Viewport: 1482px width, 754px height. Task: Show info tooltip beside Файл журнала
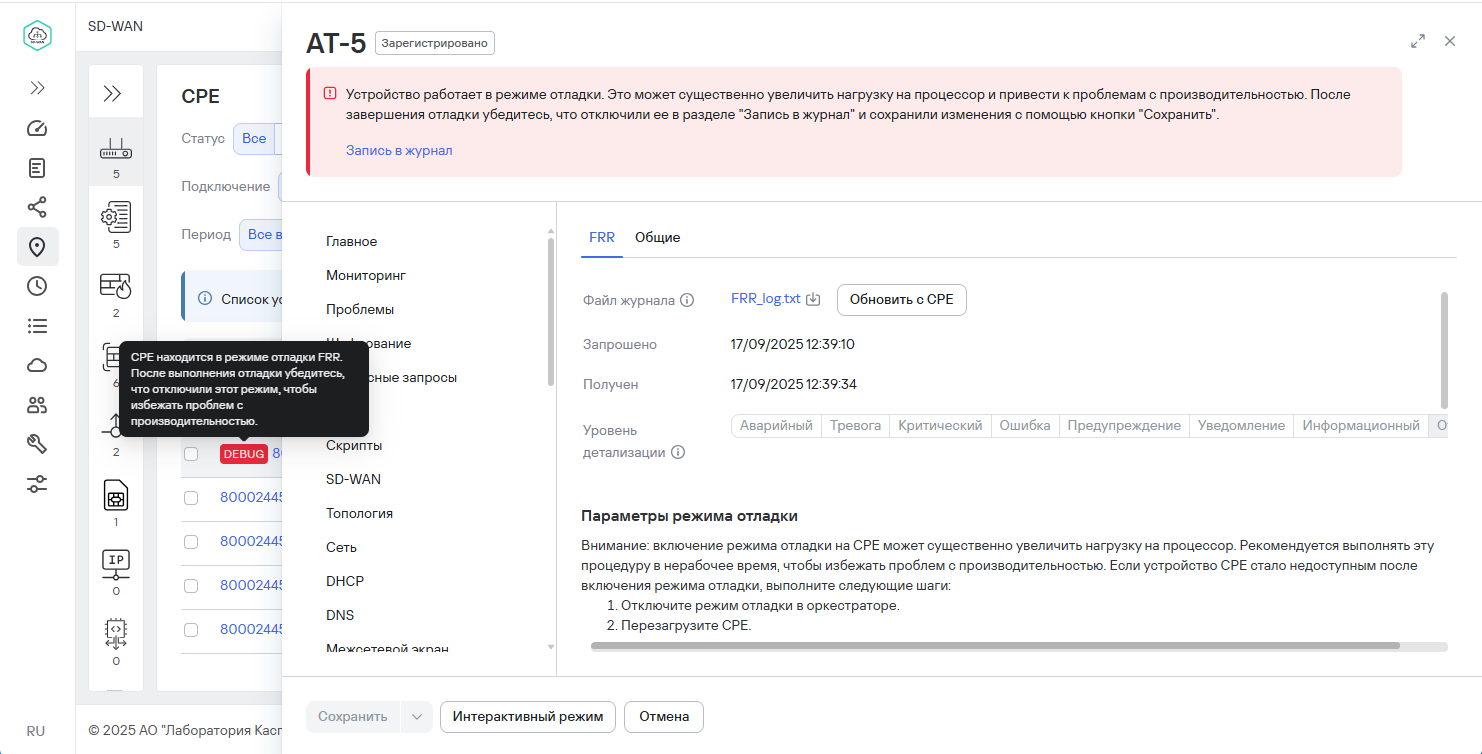687,300
